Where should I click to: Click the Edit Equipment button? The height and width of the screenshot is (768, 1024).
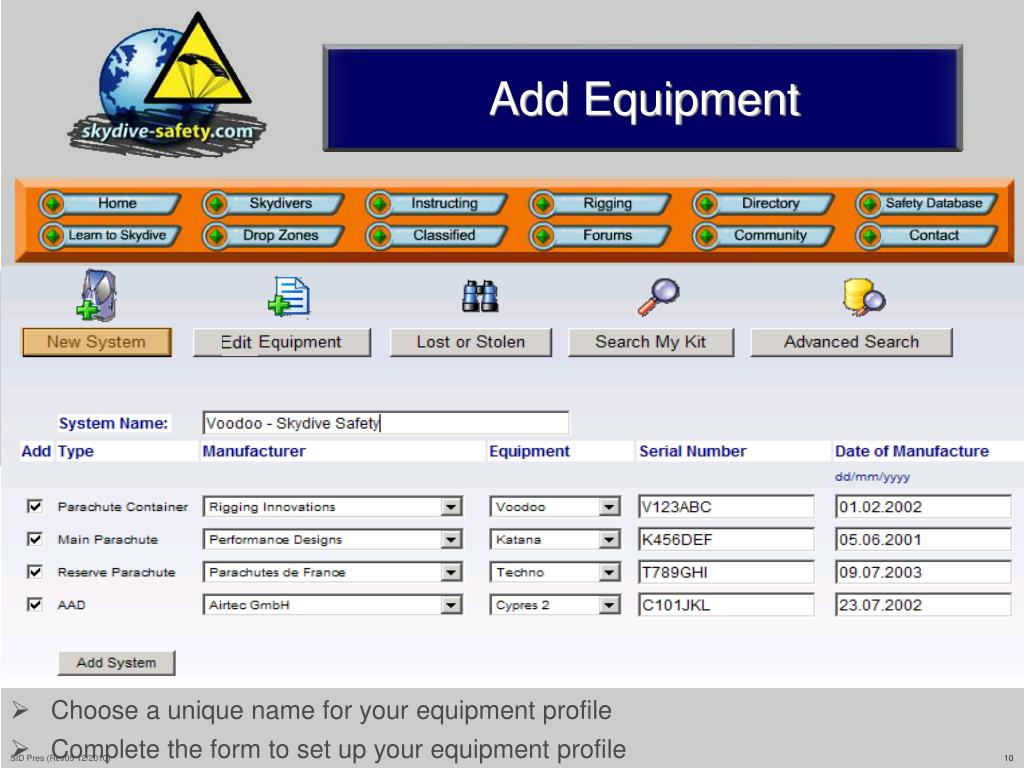[282, 342]
